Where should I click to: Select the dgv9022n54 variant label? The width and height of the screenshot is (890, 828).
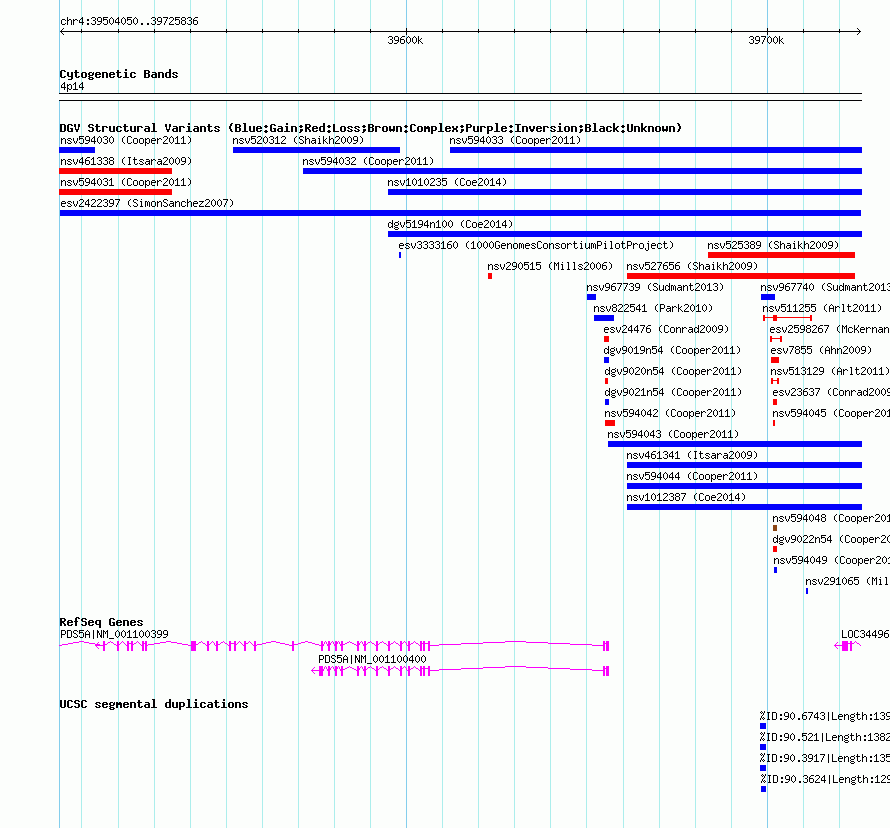(831, 539)
